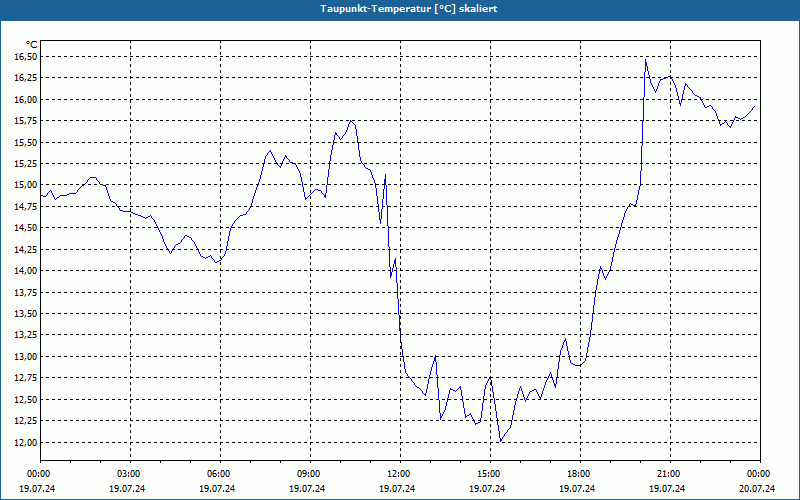The image size is (800, 500).
Task: Click the 12,75 y-axis label
Action: (26, 378)
